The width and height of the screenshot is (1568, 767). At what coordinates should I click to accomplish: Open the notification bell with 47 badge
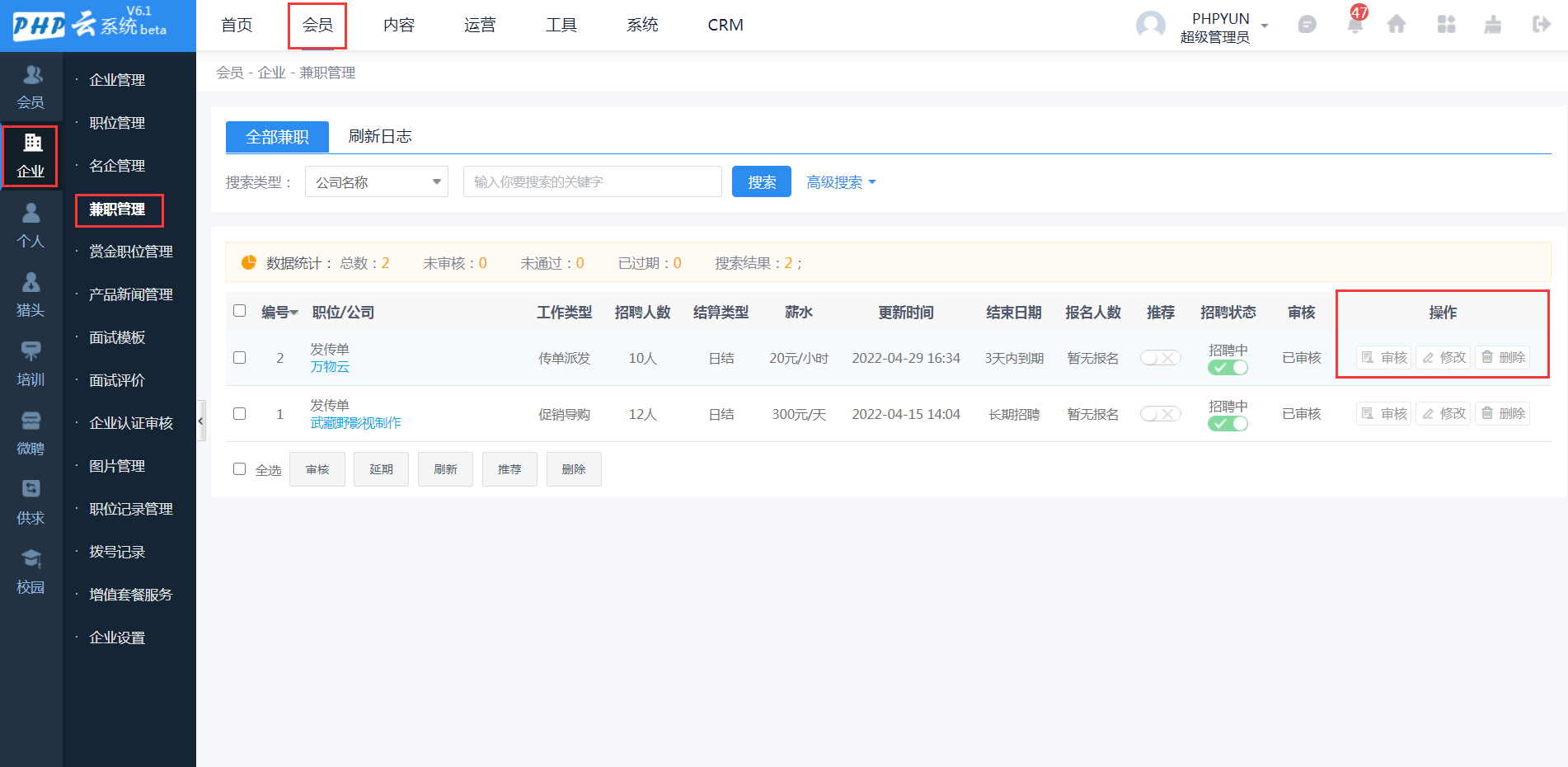click(x=1355, y=23)
